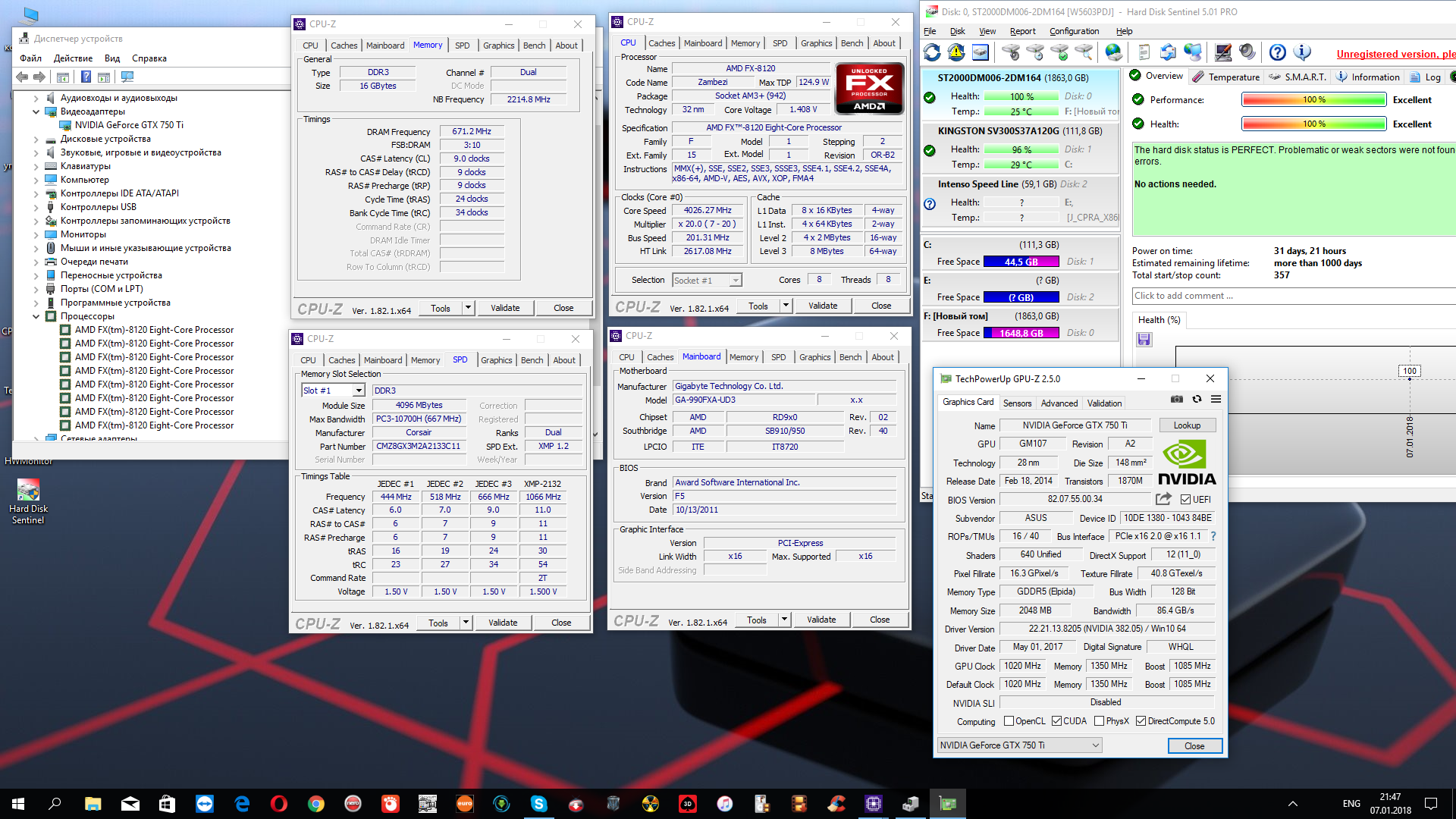Toggle the OpenCL checkbox

(1009, 721)
